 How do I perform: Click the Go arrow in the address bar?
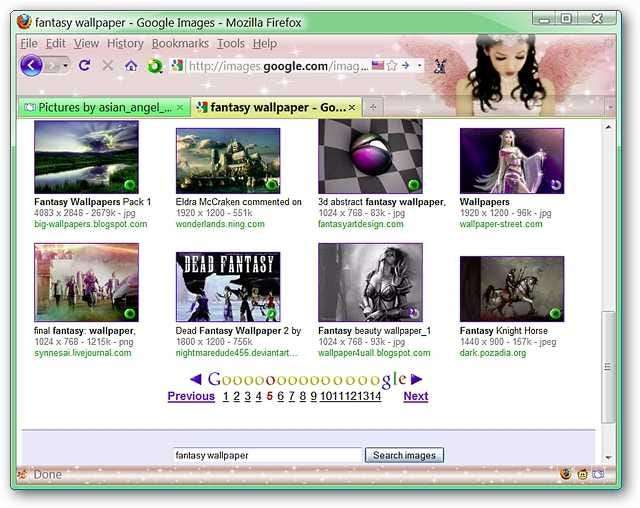[405, 65]
